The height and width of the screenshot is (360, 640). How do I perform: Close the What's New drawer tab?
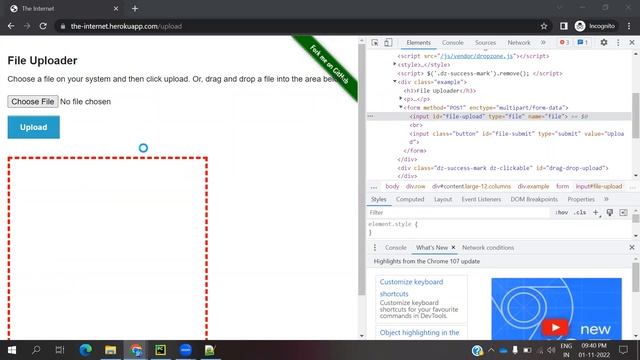tap(453, 247)
